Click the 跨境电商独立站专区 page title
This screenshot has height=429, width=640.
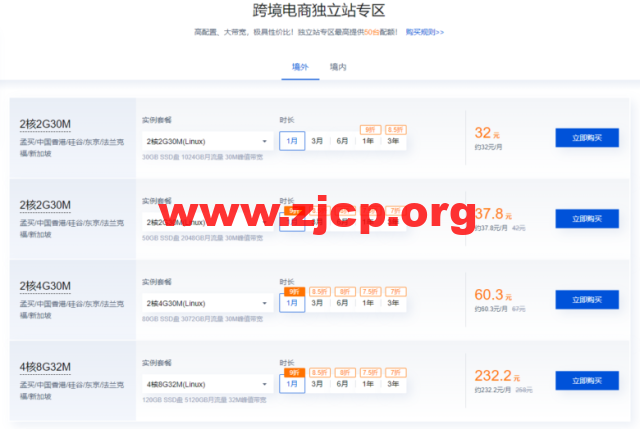pos(319,11)
